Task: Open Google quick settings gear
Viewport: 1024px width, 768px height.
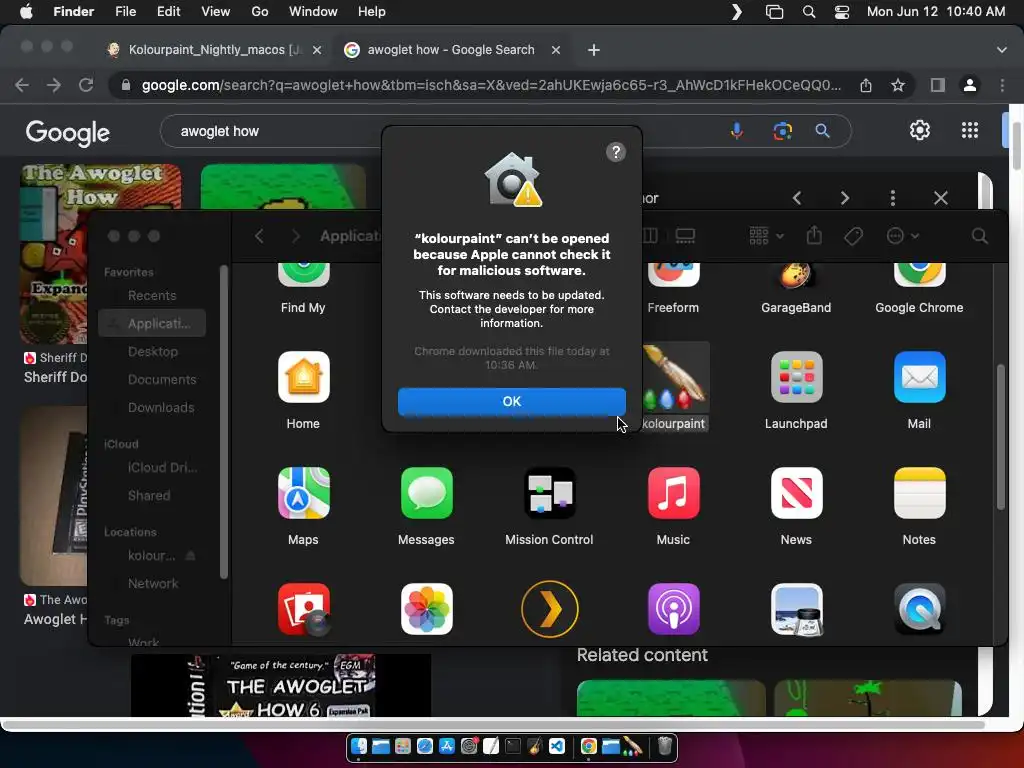Action: pos(920,131)
